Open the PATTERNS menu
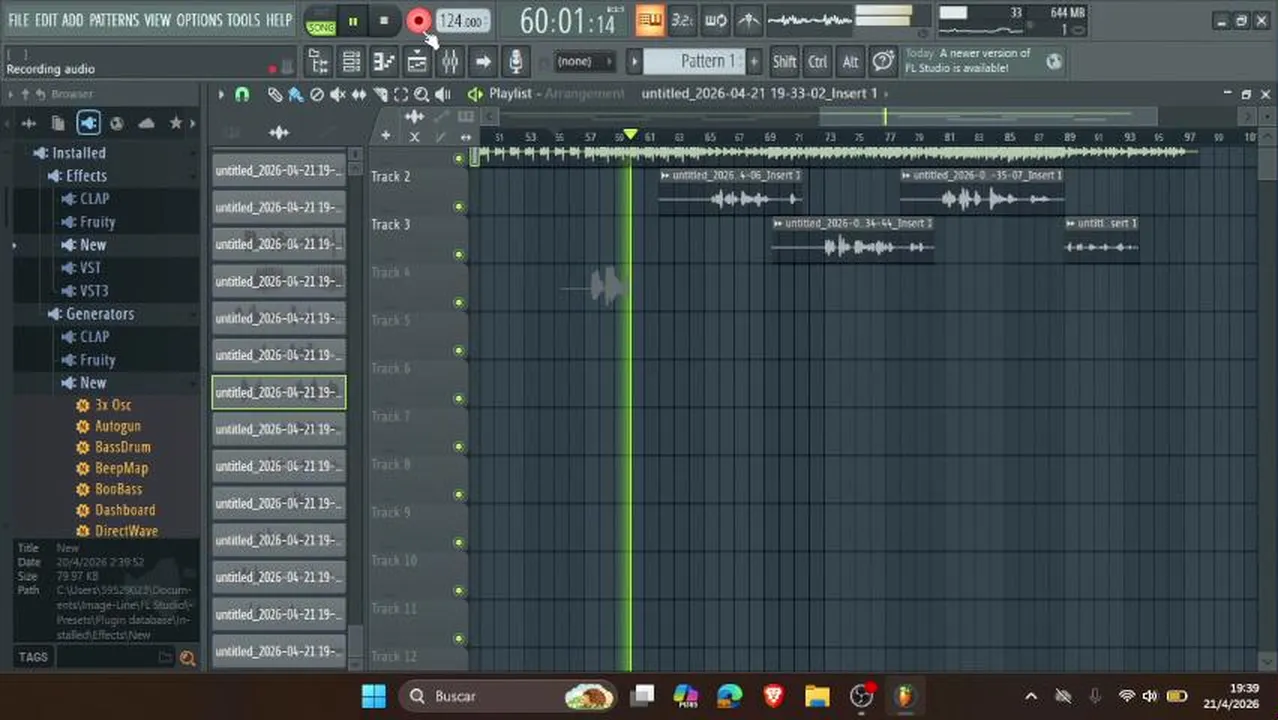The width and height of the screenshot is (1278, 720). (114, 20)
